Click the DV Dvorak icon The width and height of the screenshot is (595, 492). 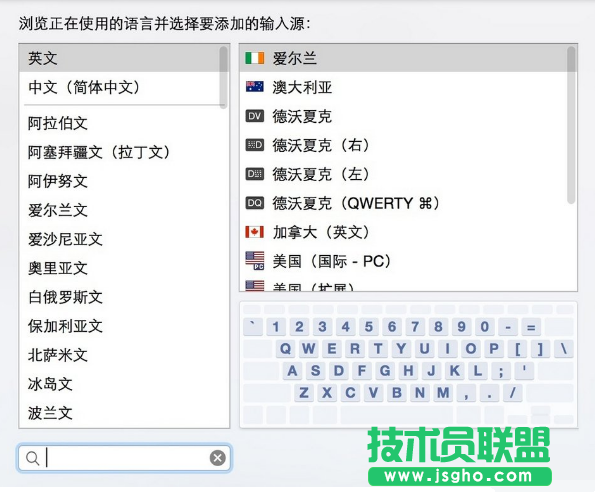tap(255, 116)
